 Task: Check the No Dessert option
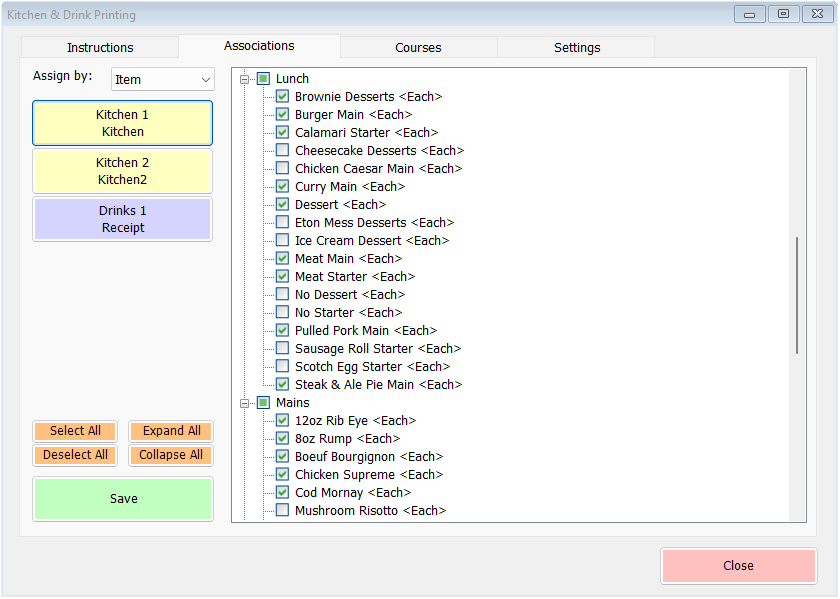[282, 294]
